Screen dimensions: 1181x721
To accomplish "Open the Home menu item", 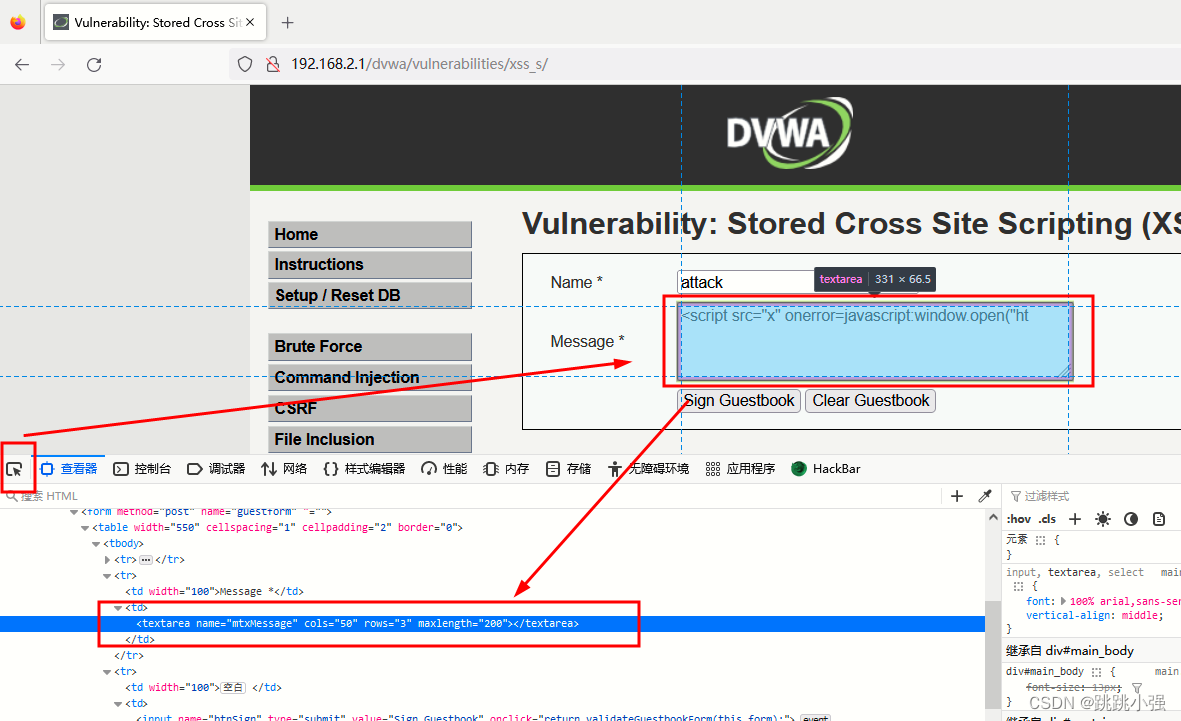I will point(370,234).
